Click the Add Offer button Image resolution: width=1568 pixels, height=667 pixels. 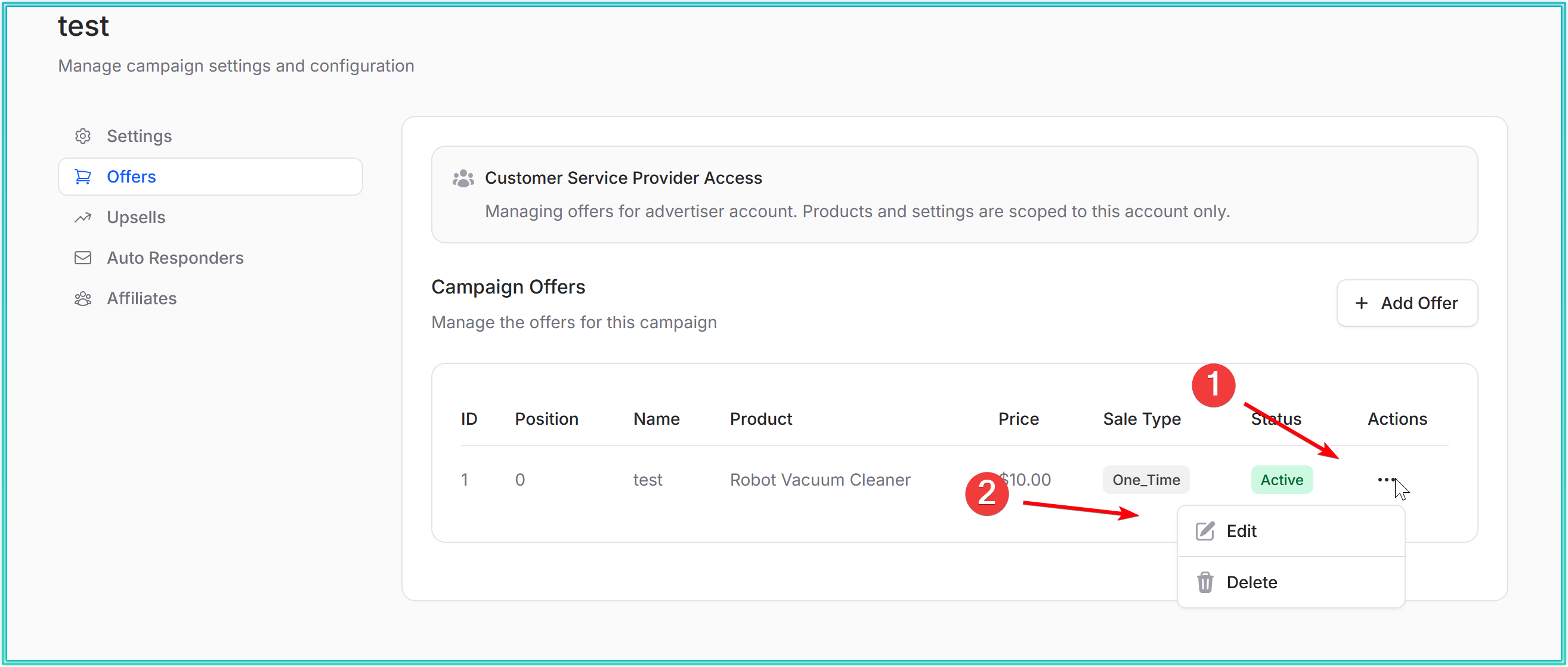[x=1407, y=302]
